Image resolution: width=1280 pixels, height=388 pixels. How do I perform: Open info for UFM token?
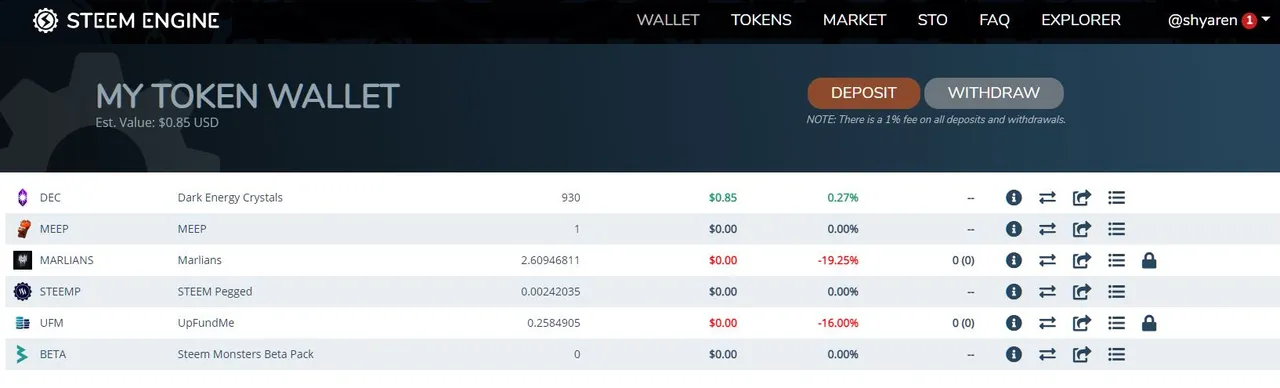[x=1013, y=323]
